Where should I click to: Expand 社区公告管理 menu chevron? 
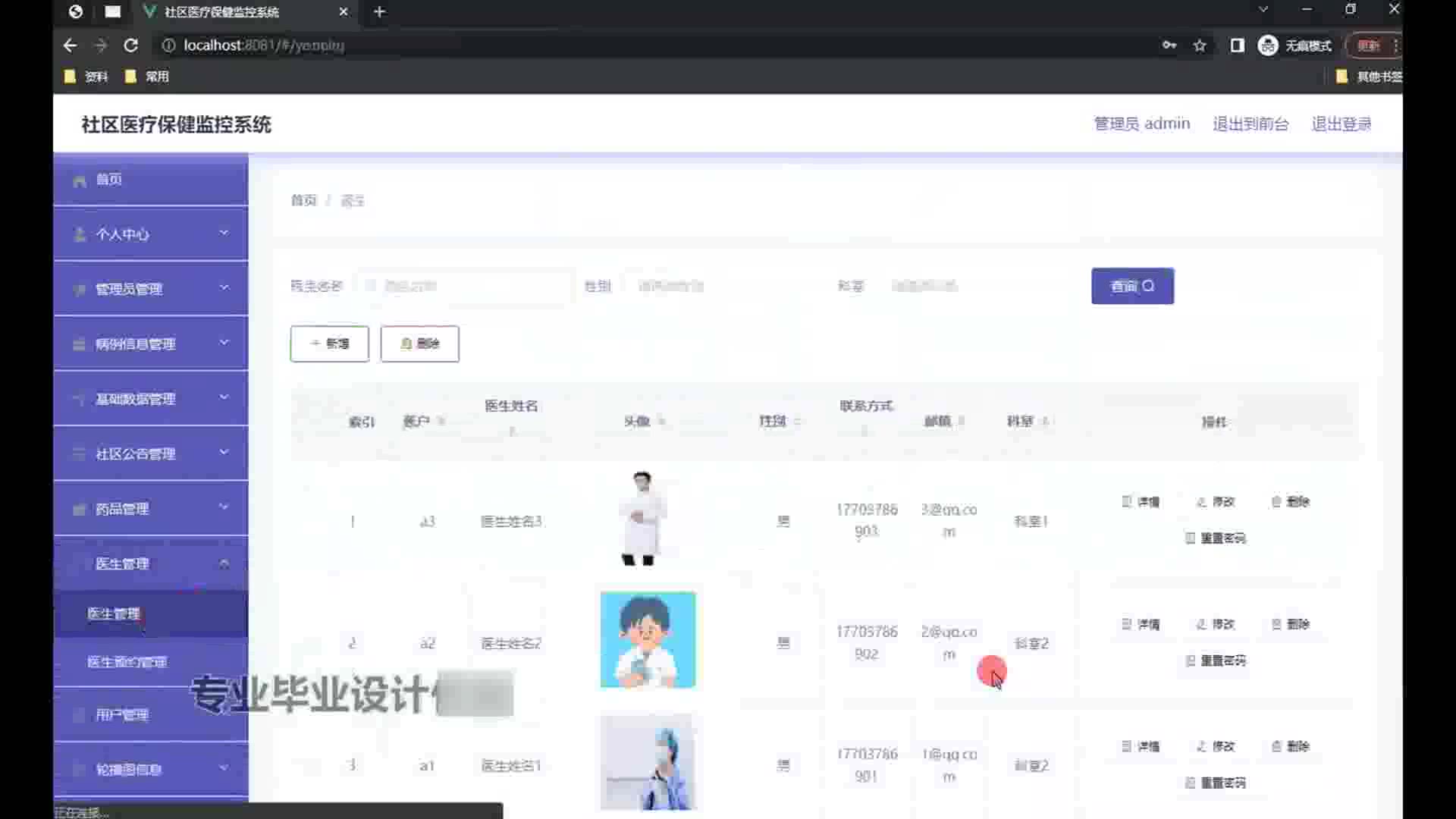click(x=224, y=453)
